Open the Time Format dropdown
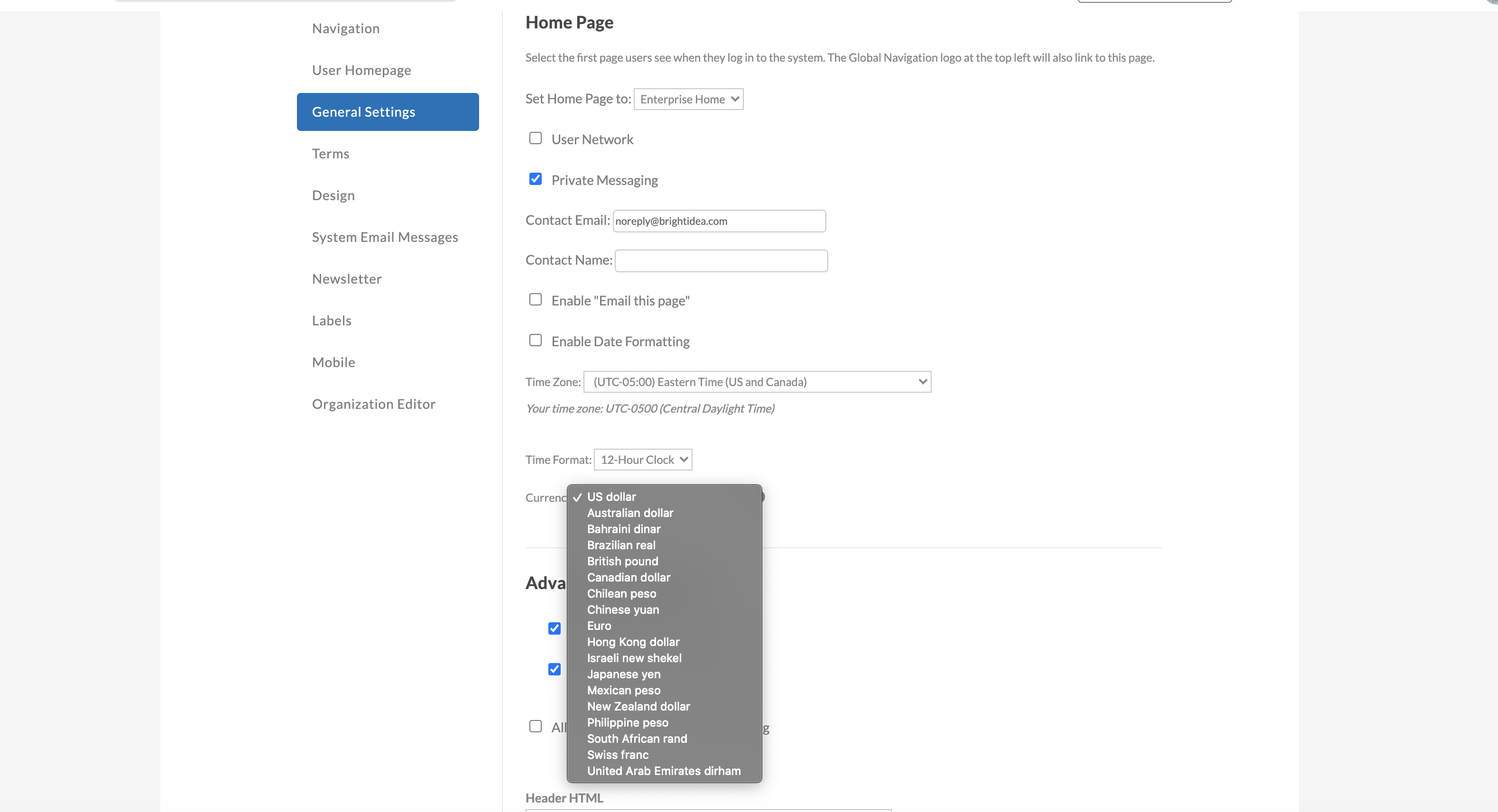 [643, 460]
